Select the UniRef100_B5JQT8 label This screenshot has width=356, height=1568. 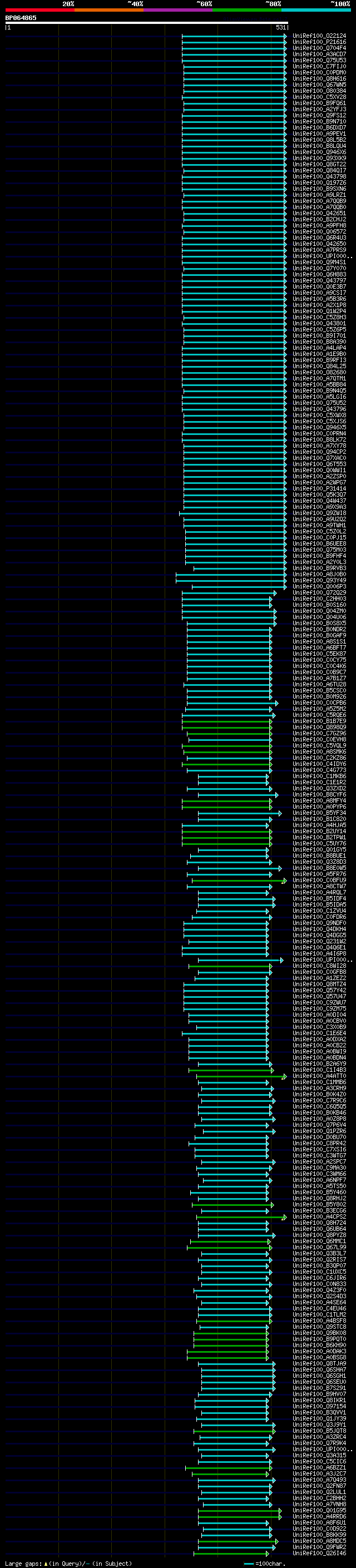point(319,1431)
